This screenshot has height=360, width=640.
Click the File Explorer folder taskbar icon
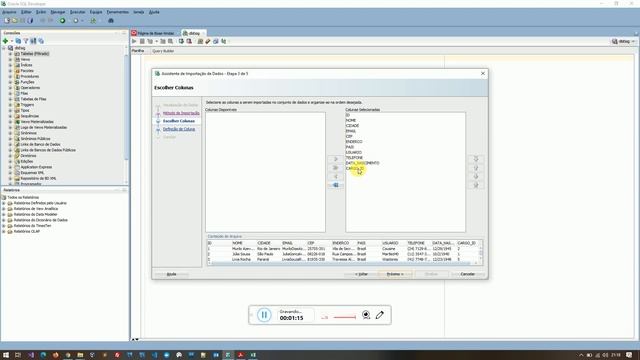80,355
